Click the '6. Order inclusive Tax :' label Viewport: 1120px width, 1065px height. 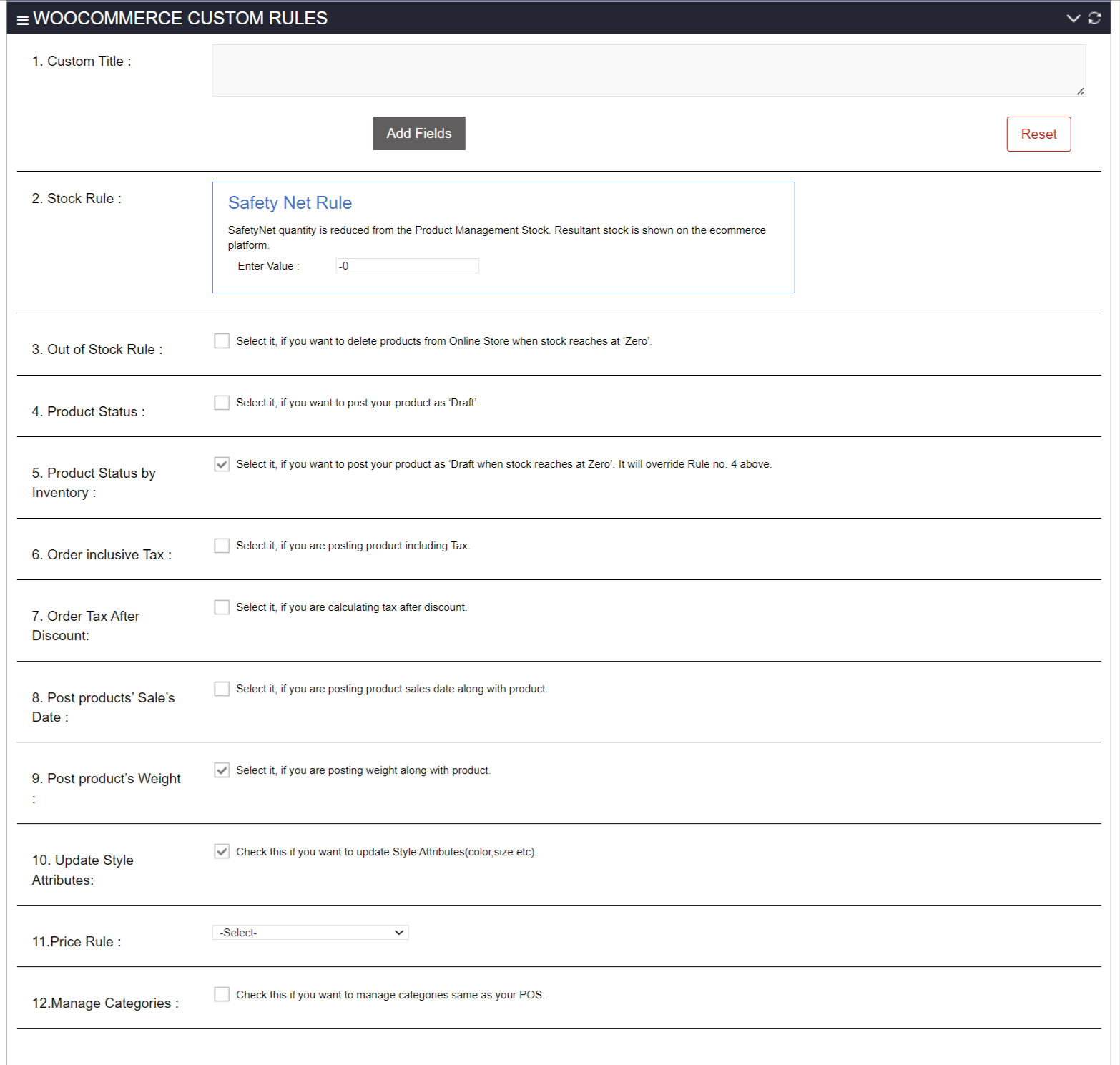102,555
